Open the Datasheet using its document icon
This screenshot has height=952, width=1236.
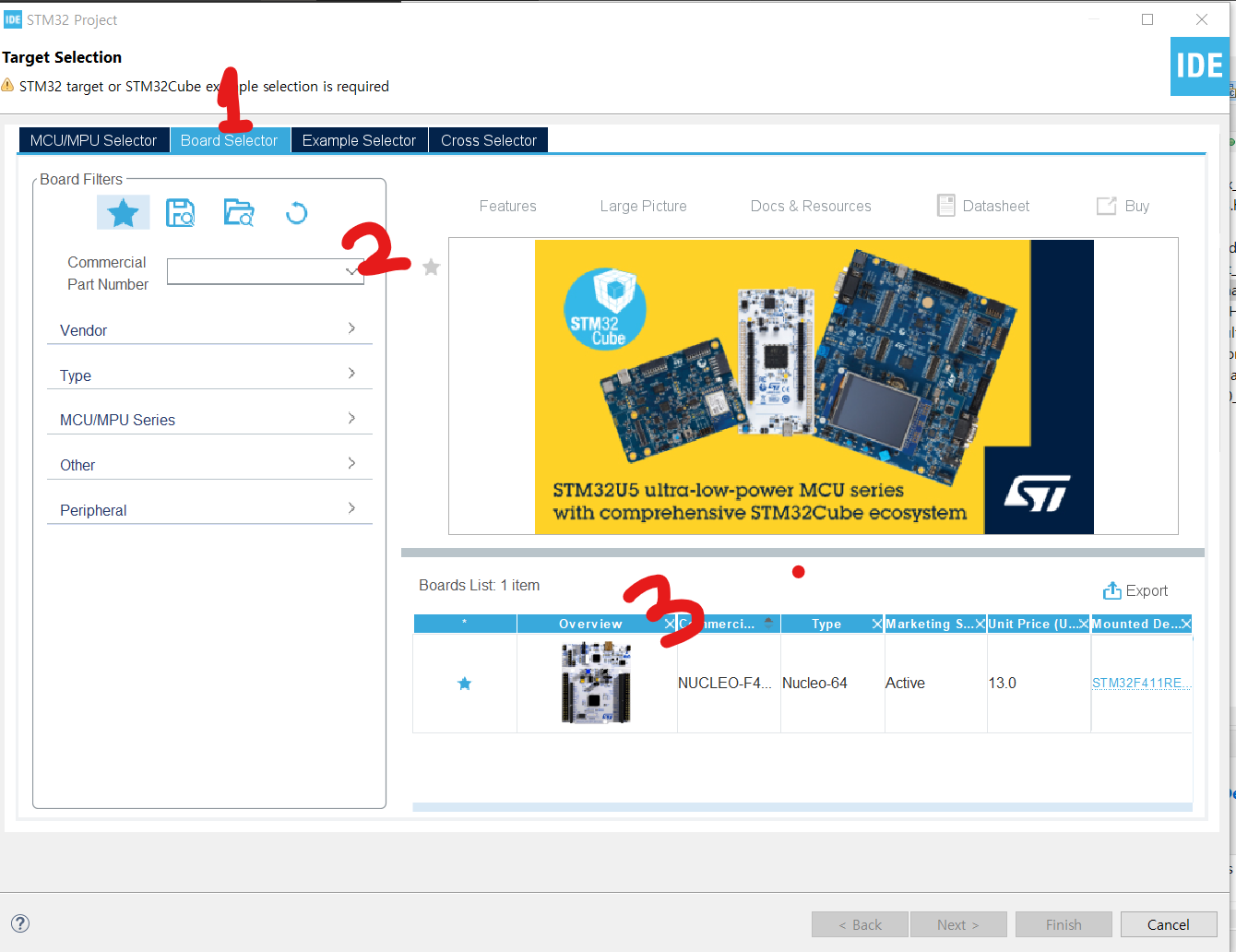(946, 206)
